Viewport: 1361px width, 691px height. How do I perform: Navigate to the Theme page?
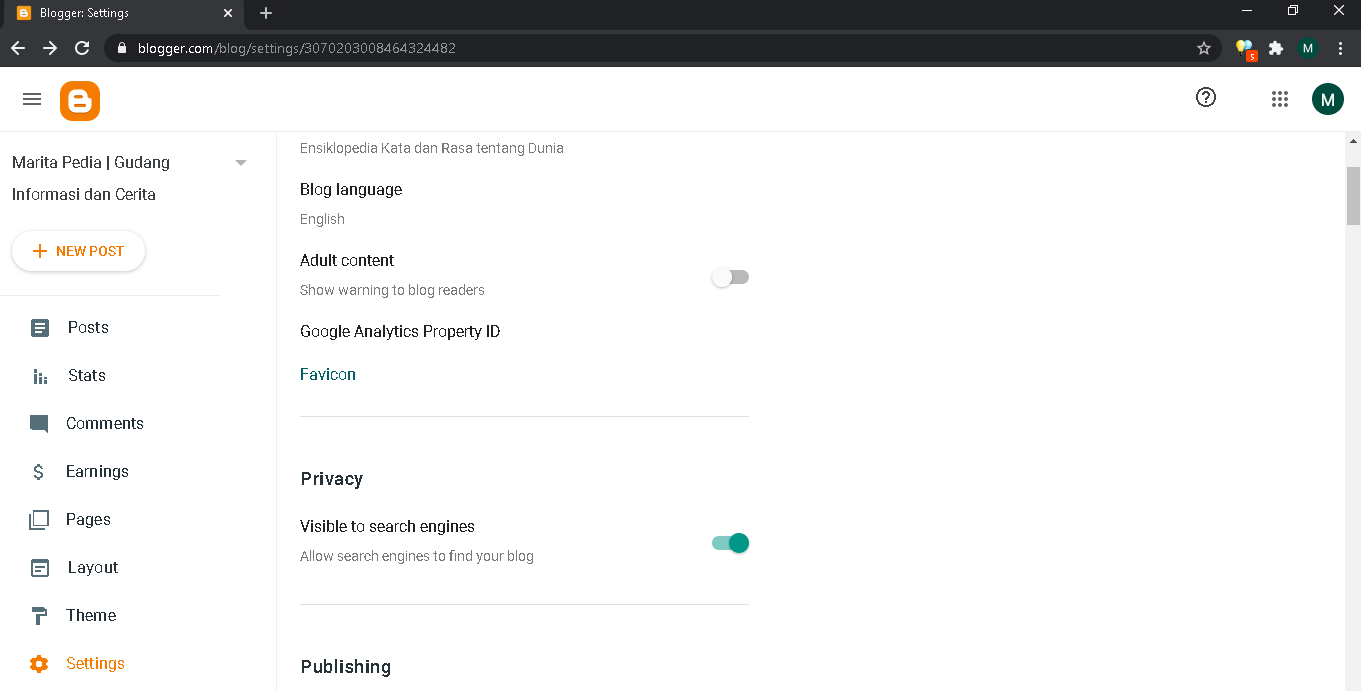[x=91, y=615]
